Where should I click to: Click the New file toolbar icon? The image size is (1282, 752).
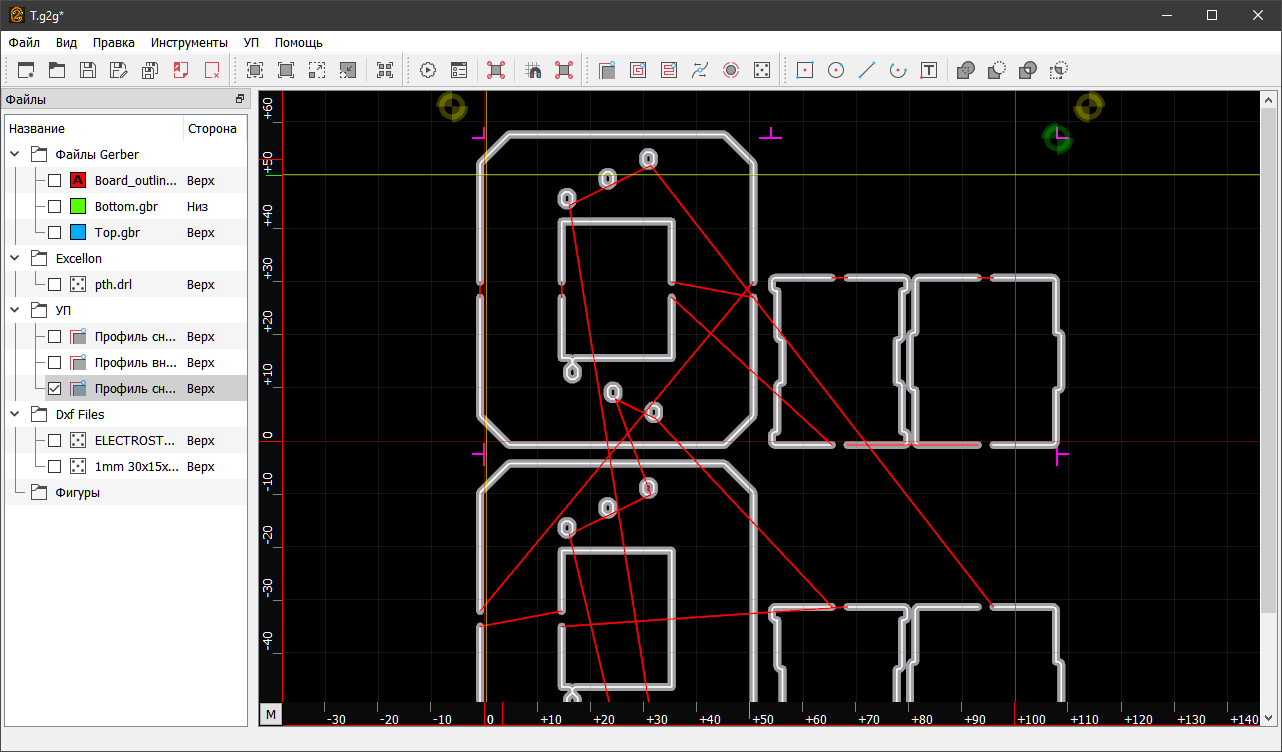tap(26, 70)
